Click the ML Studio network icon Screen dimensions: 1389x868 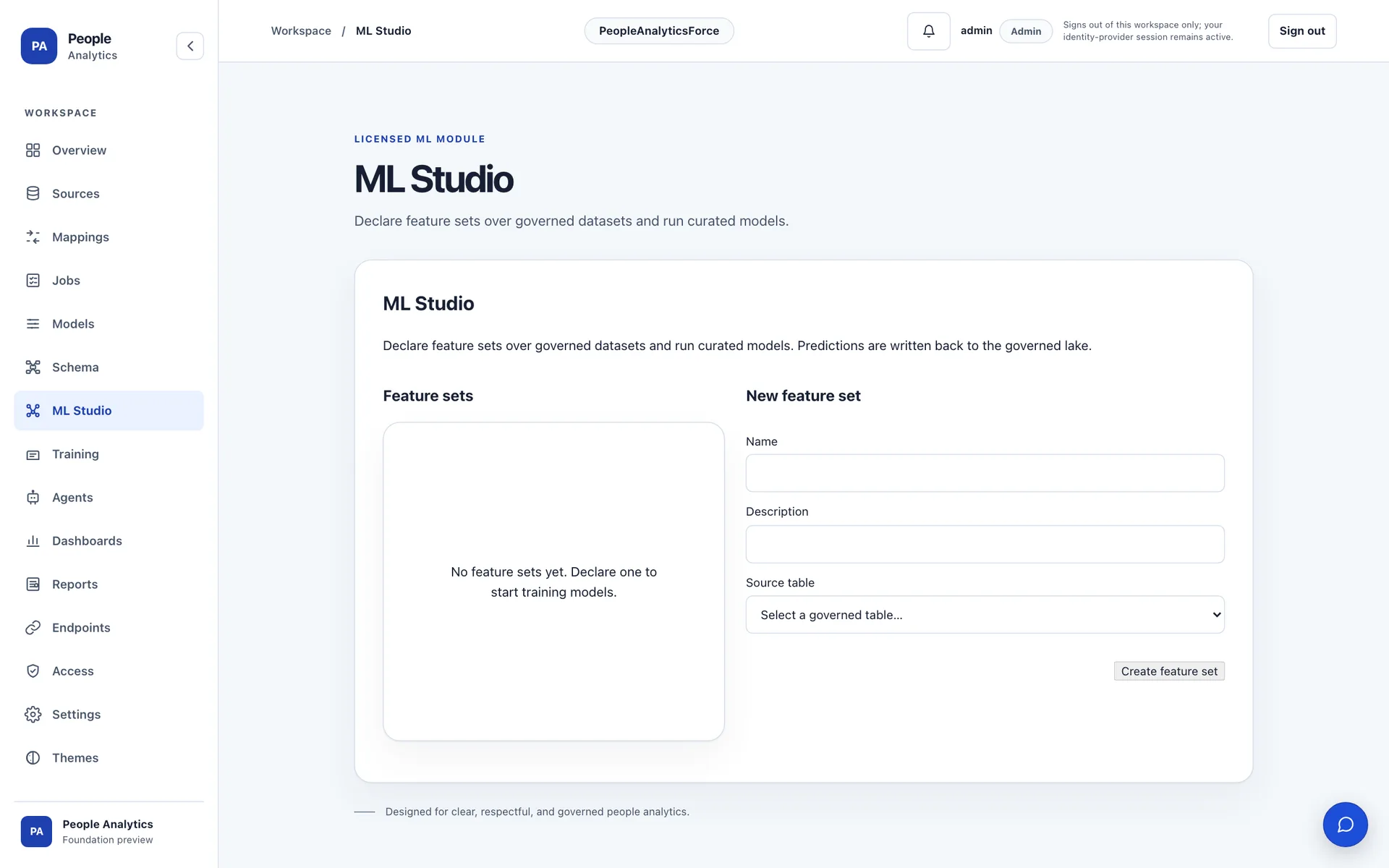(33, 410)
